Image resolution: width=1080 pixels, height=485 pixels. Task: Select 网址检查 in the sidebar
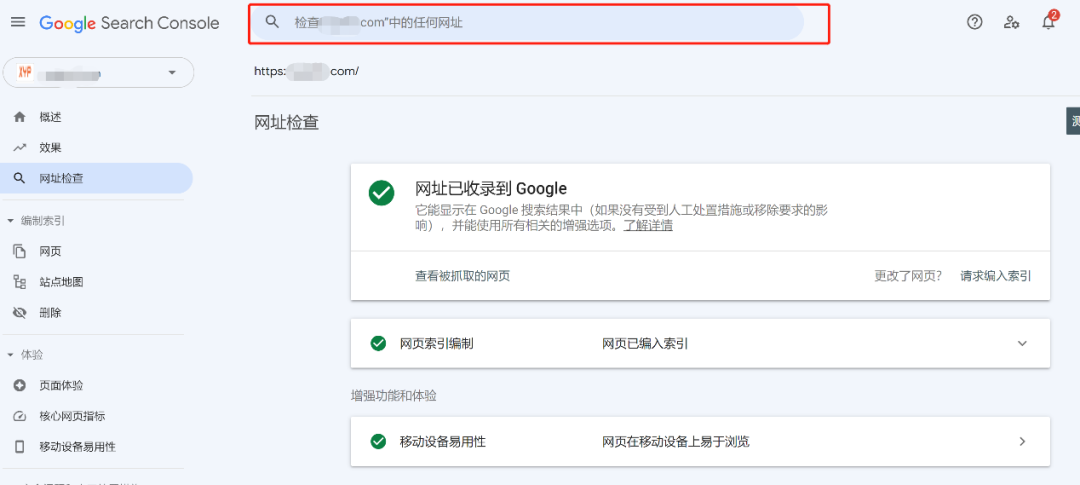point(96,178)
